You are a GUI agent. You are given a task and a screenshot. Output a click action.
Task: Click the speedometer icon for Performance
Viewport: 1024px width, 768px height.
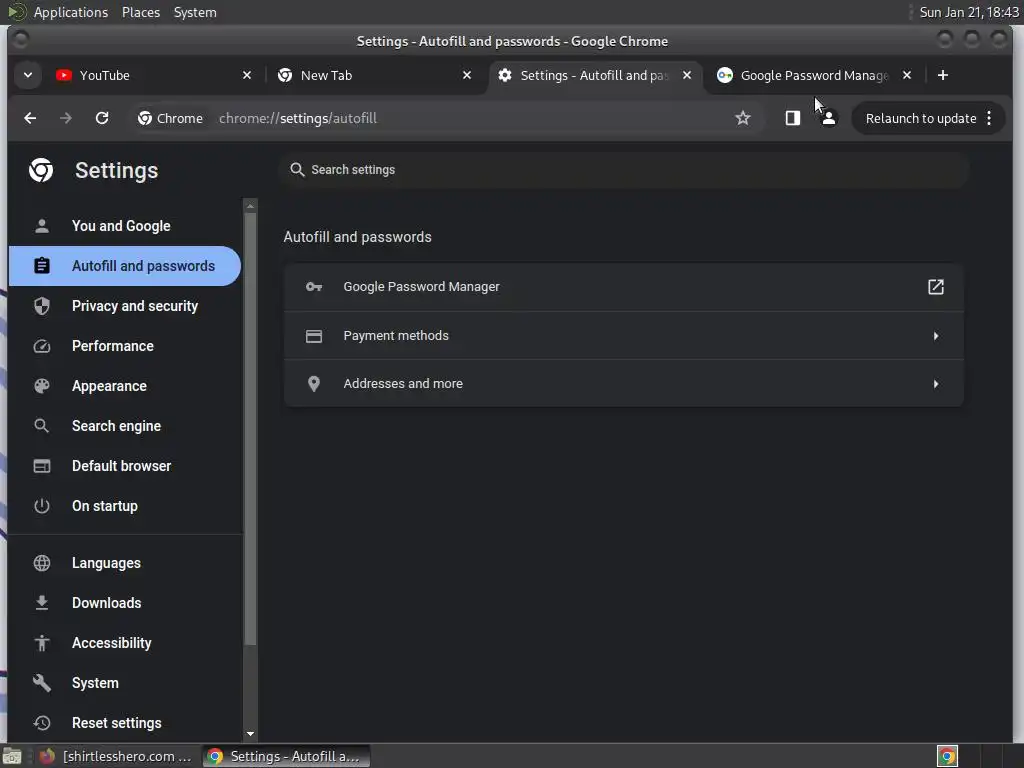[42, 346]
